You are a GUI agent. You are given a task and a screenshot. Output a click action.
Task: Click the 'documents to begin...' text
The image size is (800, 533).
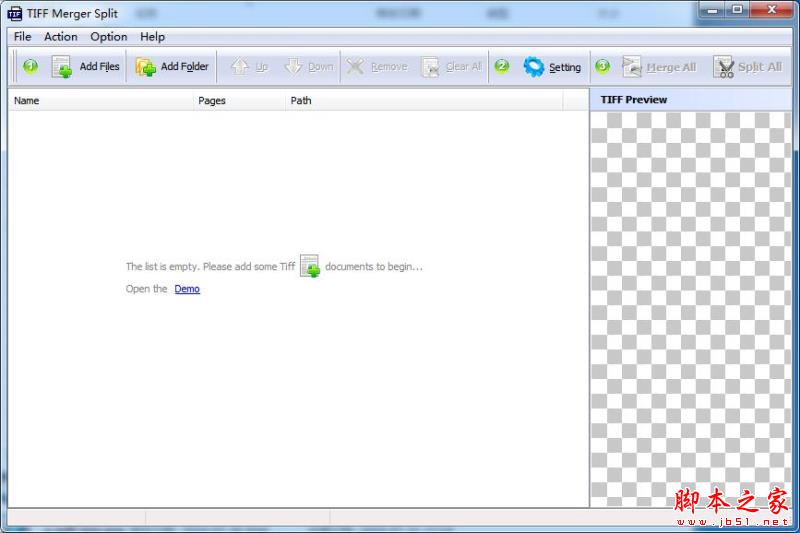point(373,266)
